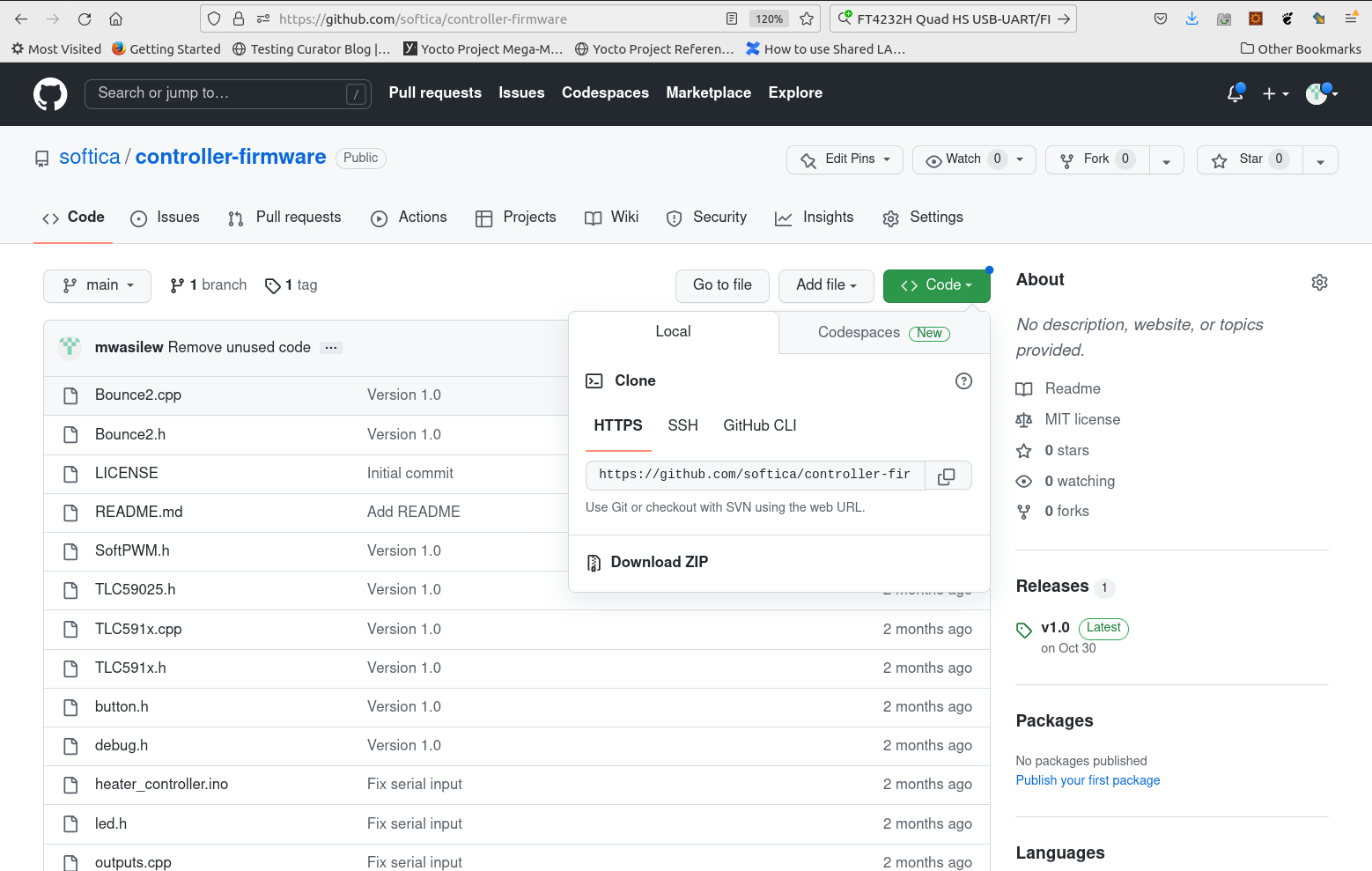The width and height of the screenshot is (1372, 871).
Task: Switch to the SSH clone tab
Action: [682, 425]
